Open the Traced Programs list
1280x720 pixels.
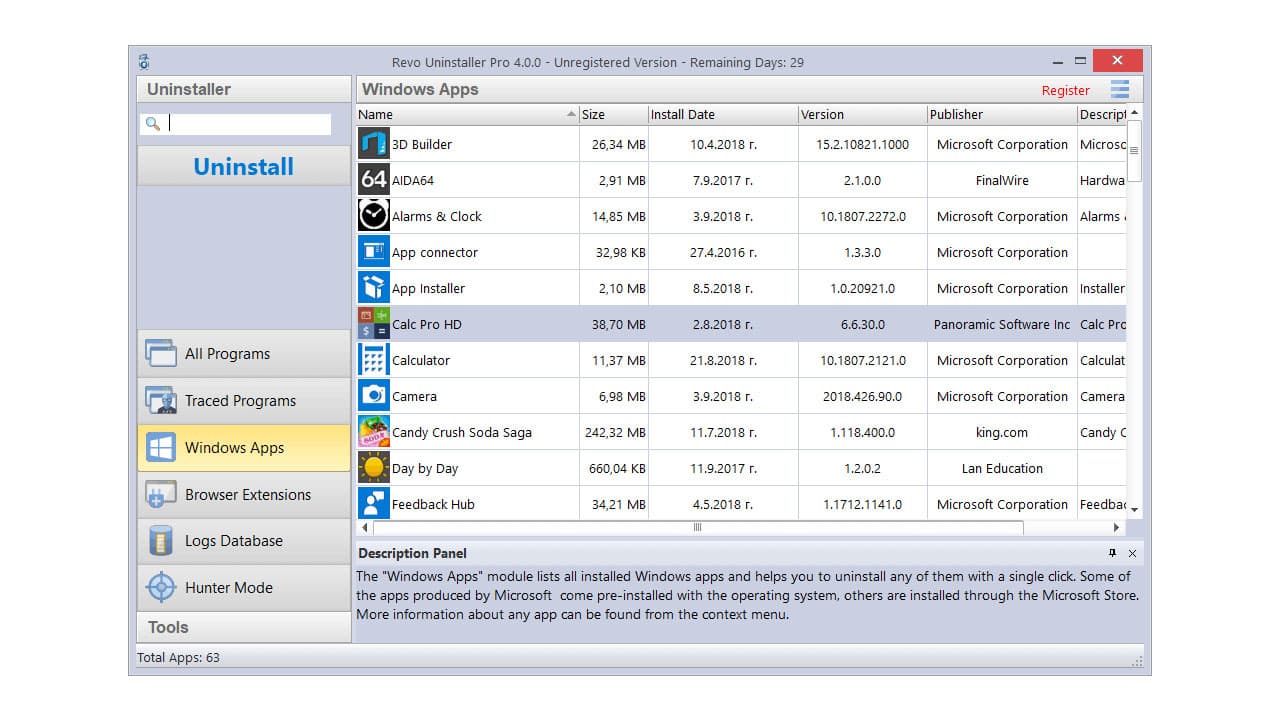[x=243, y=400]
